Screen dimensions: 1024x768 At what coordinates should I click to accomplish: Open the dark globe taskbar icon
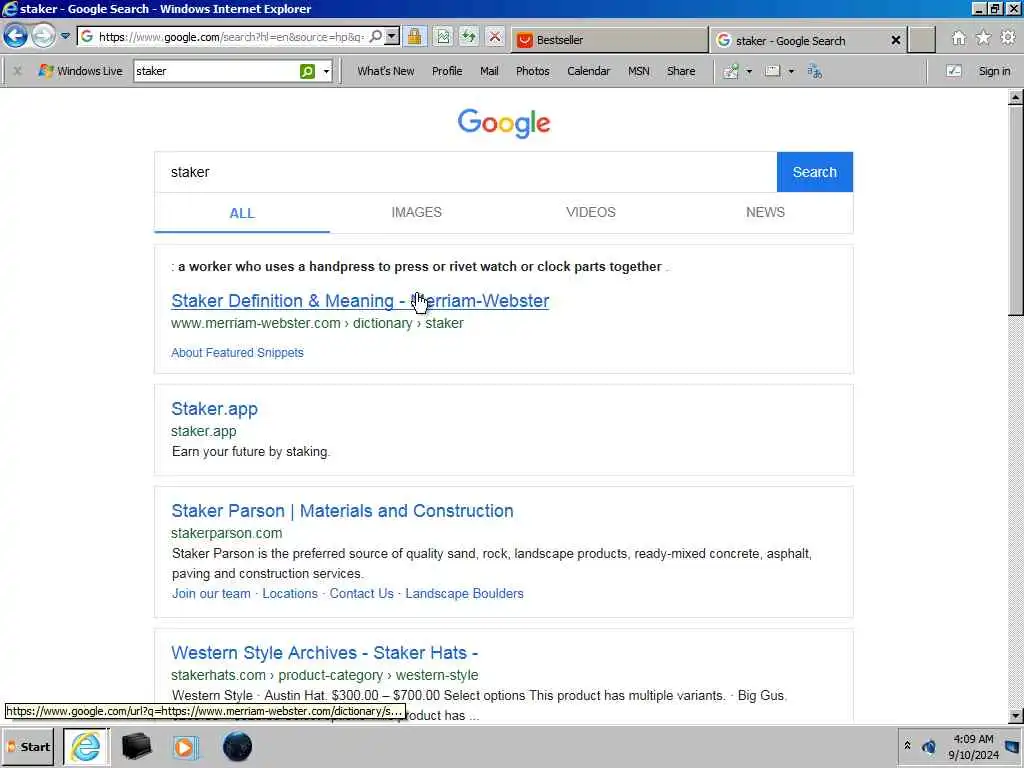tap(237, 746)
